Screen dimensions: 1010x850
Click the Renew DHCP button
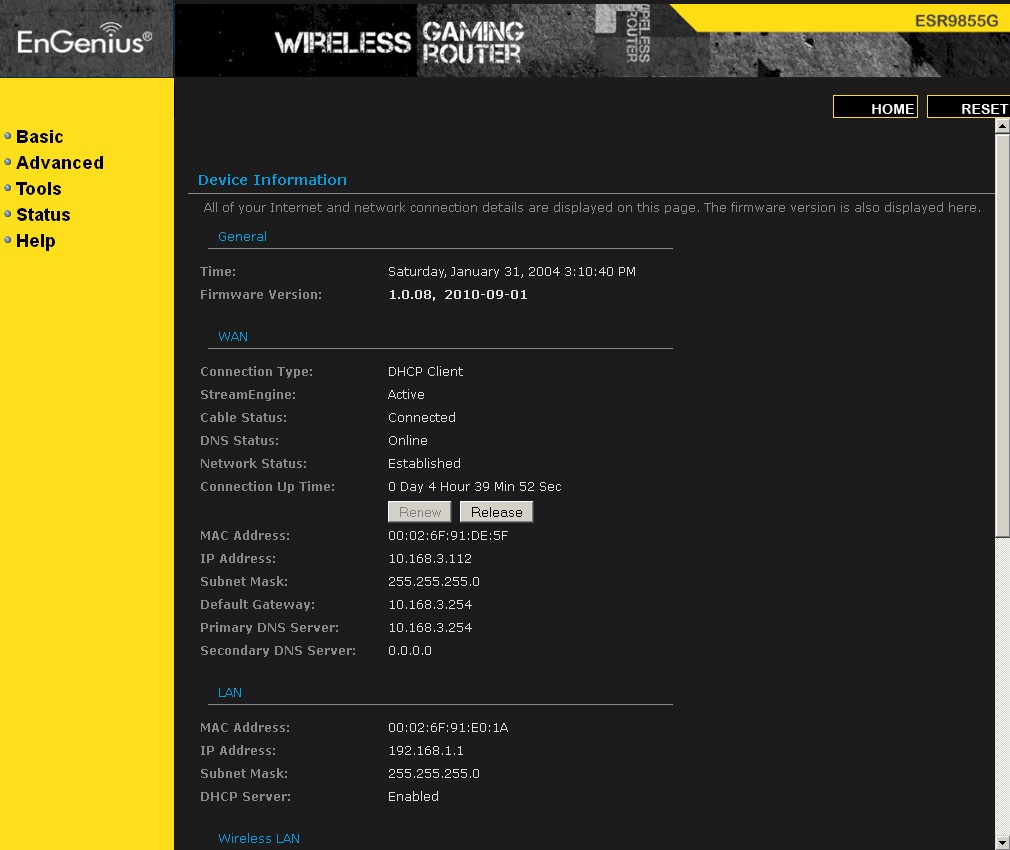[x=419, y=512]
